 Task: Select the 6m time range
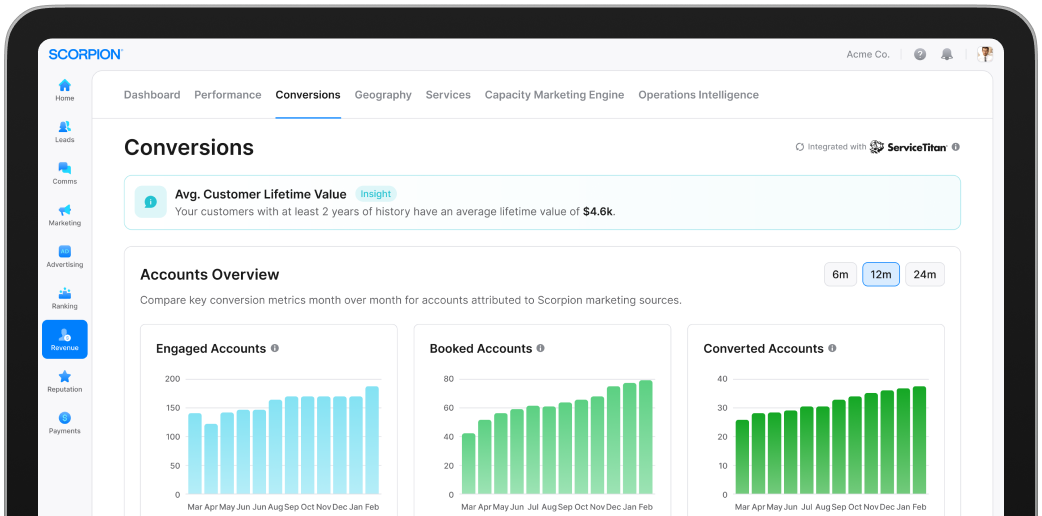pyautogui.click(x=840, y=275)
